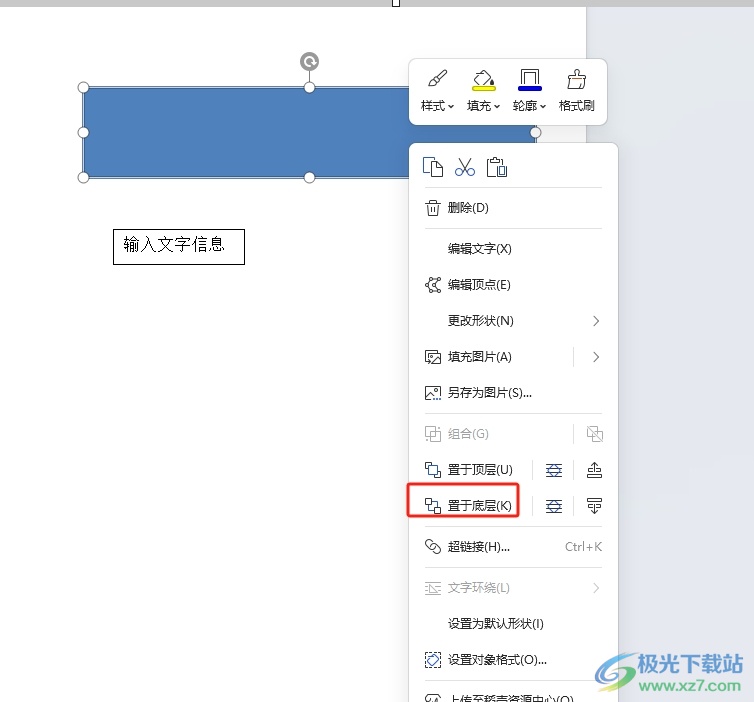Choose 编辑顶点(E) menu item

[x=513, y=285]
